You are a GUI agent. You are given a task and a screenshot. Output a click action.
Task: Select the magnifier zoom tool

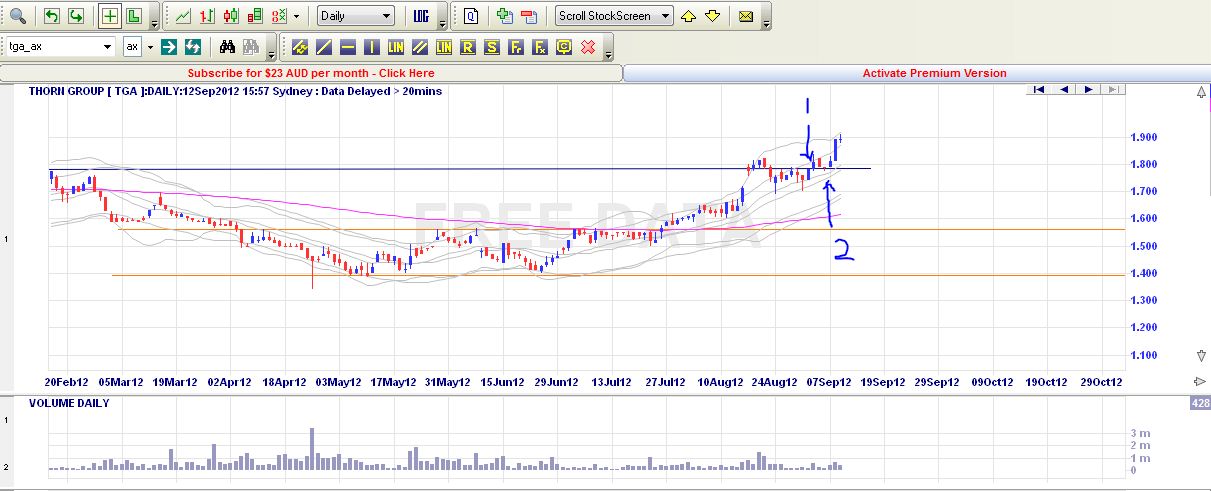17,16
